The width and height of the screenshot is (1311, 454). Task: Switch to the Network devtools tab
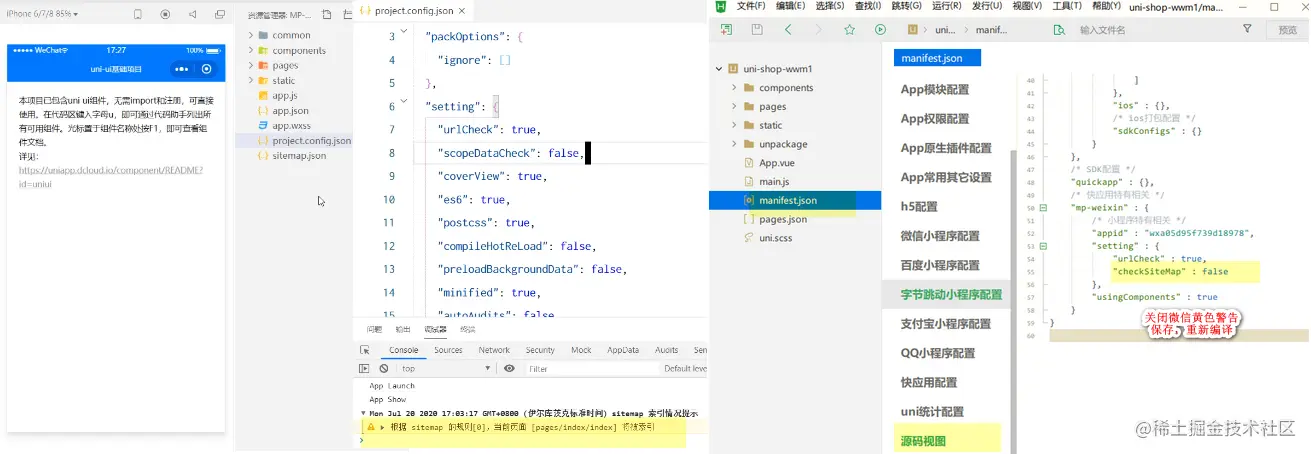tap(494, 350)
